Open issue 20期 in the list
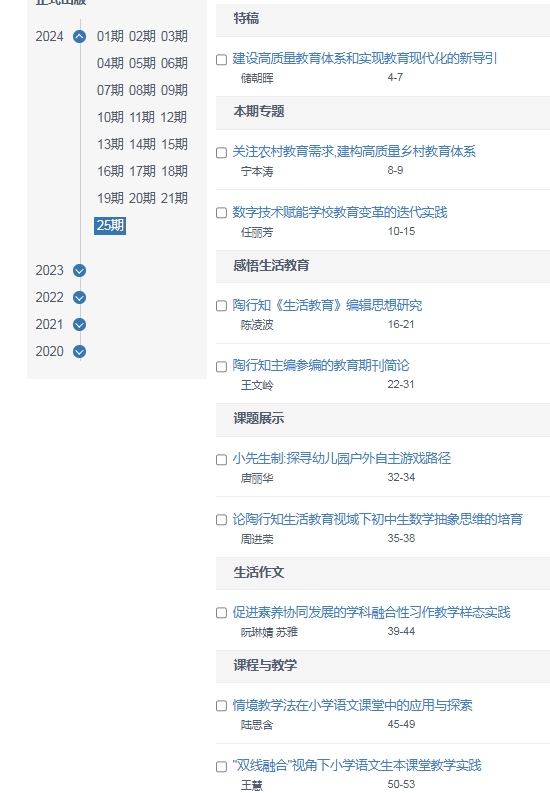The image size is (550, 793). pos(142,198)
